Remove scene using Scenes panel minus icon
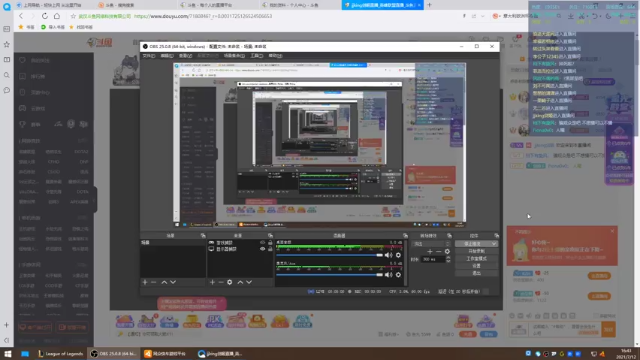This screenshot has width=640, height=360. coord(153,282)
